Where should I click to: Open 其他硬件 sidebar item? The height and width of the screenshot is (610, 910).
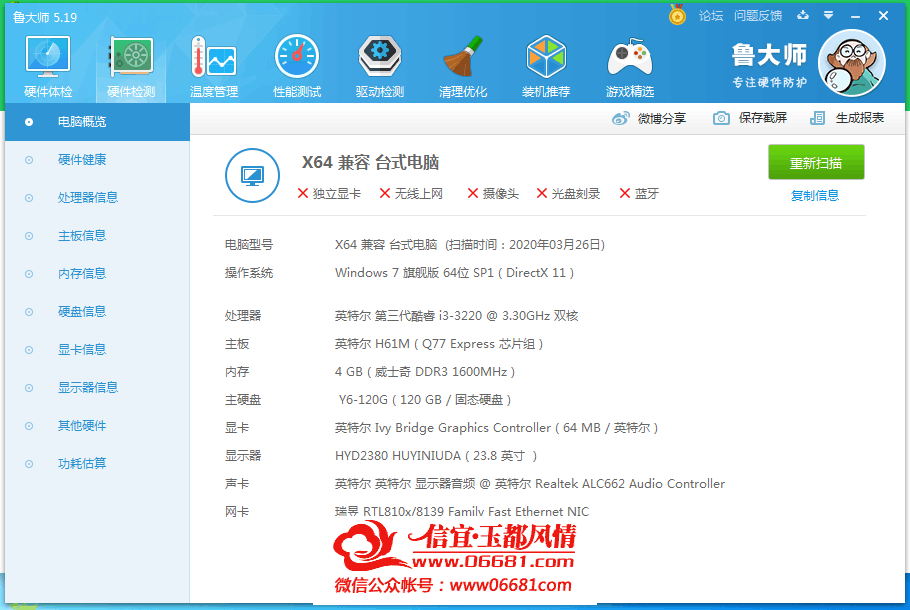98,425
